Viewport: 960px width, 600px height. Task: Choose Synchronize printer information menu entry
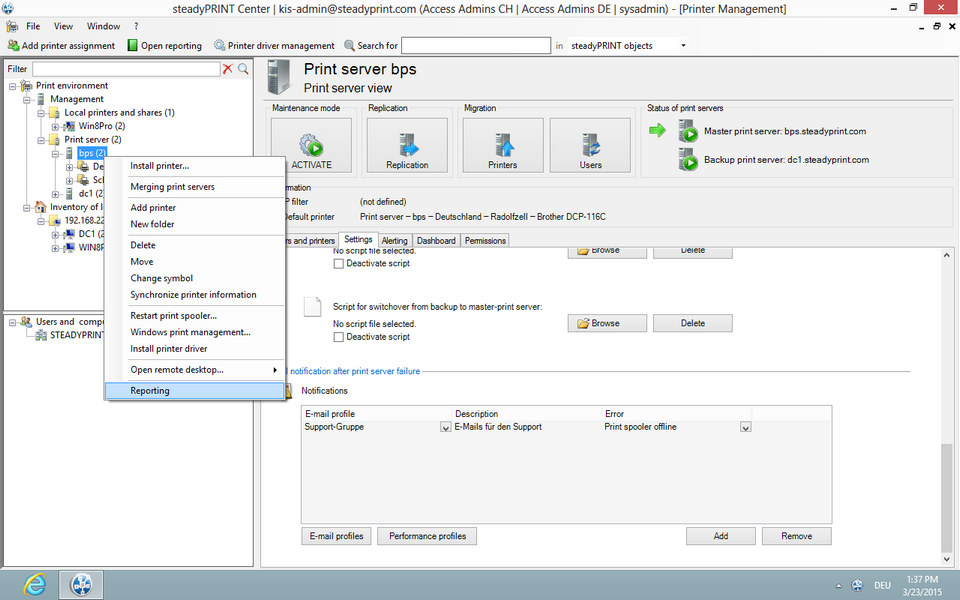pyautogui.click(x=195, y=295)
